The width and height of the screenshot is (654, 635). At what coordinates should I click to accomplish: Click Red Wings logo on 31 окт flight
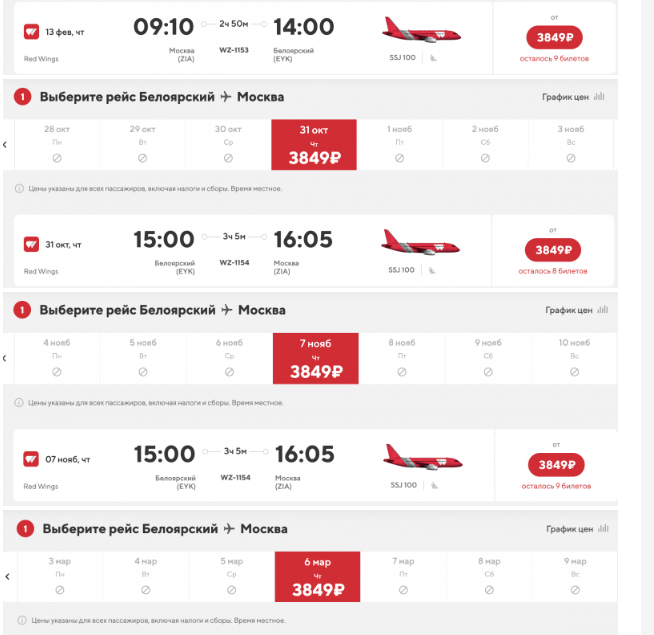(x=31, y=244)
